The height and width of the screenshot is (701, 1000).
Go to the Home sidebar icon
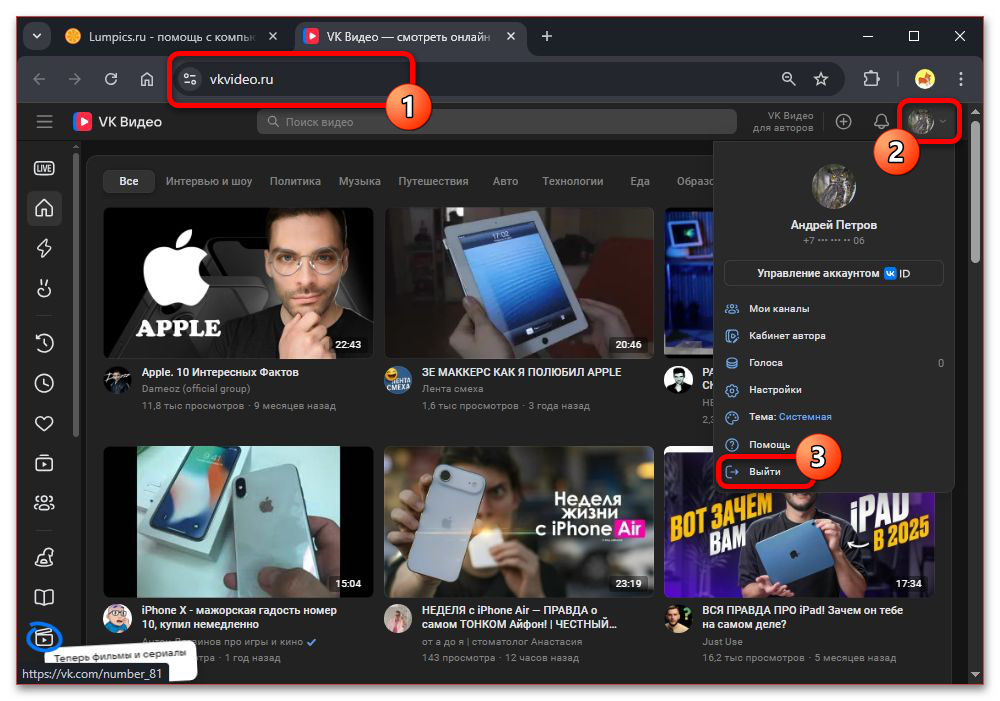pyautogui.click(x=44, y=208)
